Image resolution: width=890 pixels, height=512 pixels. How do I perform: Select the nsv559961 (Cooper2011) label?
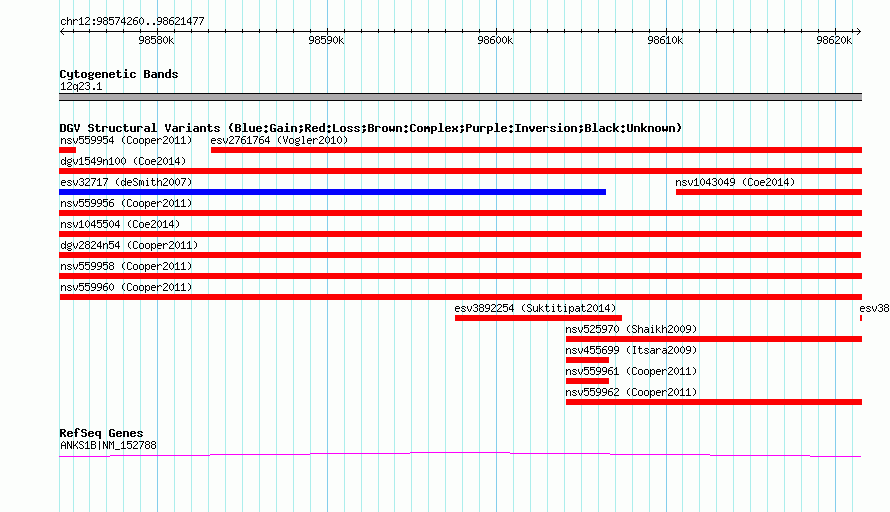click(x=631, y=371)
